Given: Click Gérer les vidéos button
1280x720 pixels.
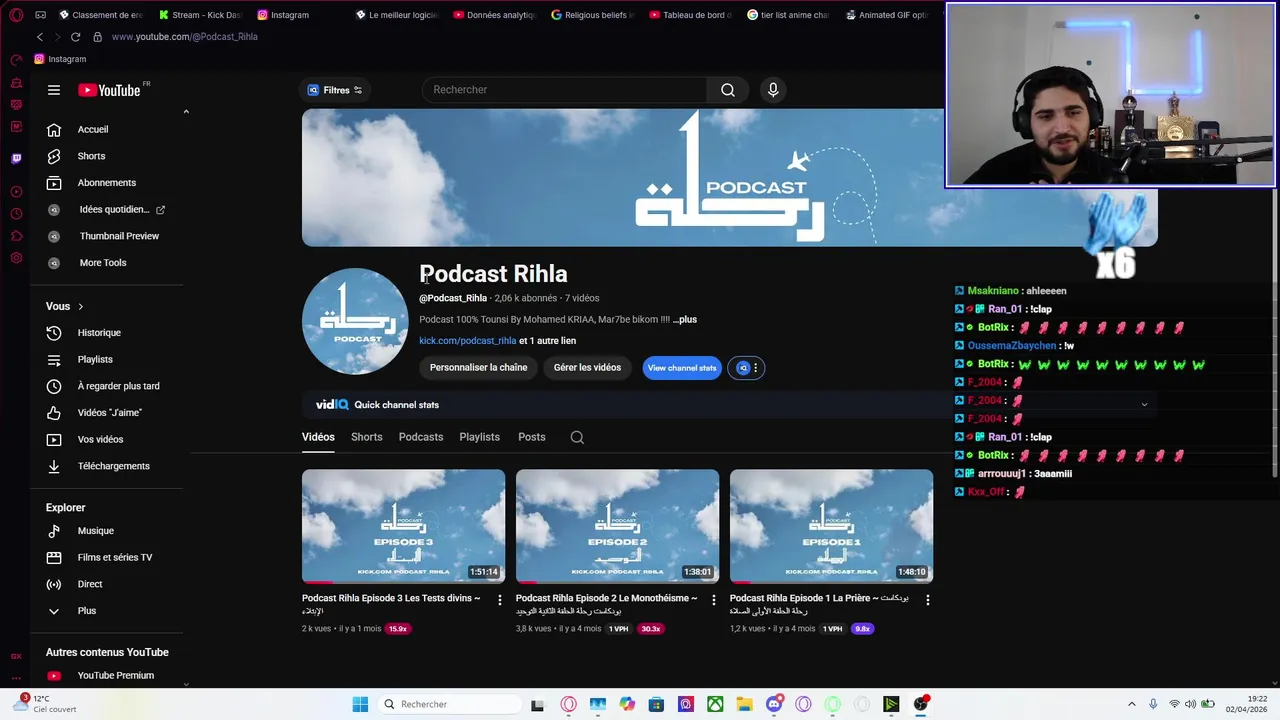Looking at the screenshot, I should click(587, 368).
